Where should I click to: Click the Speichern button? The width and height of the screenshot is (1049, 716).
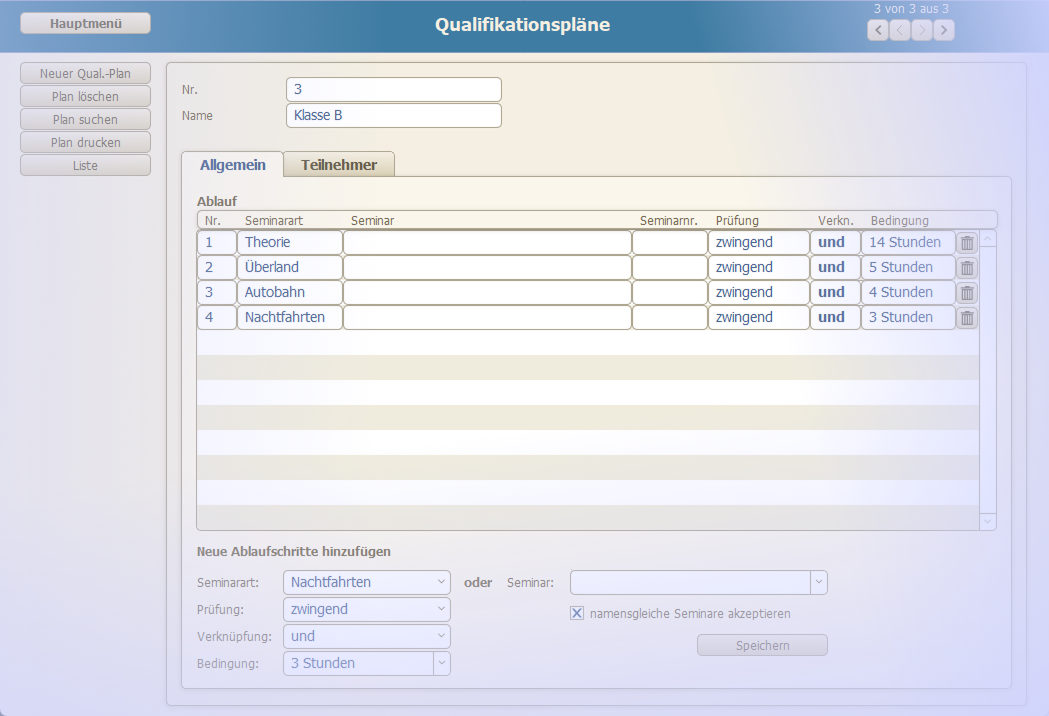click(x=762, y=644)
